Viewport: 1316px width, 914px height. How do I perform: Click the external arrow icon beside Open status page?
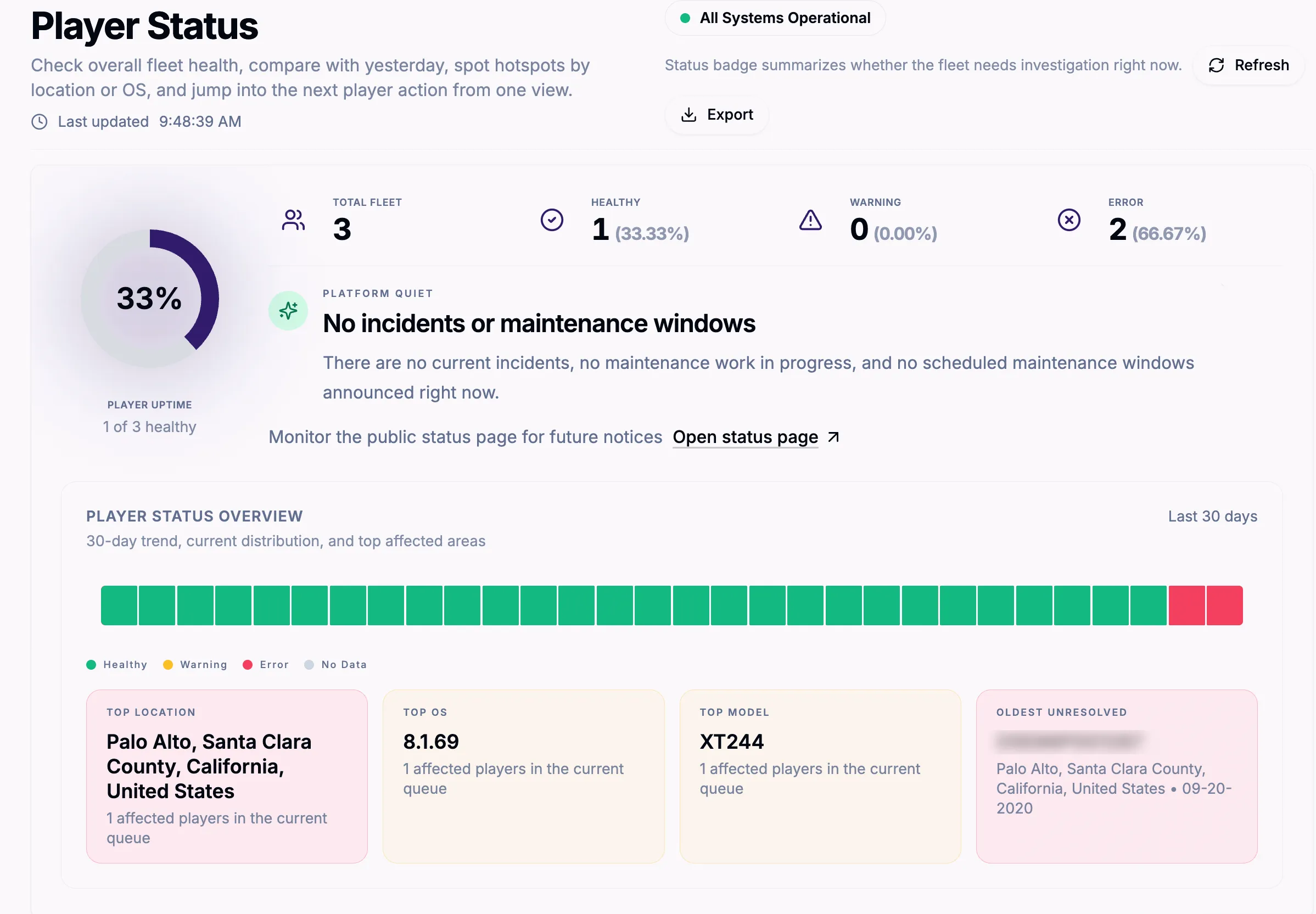click(x=834, y=437)
